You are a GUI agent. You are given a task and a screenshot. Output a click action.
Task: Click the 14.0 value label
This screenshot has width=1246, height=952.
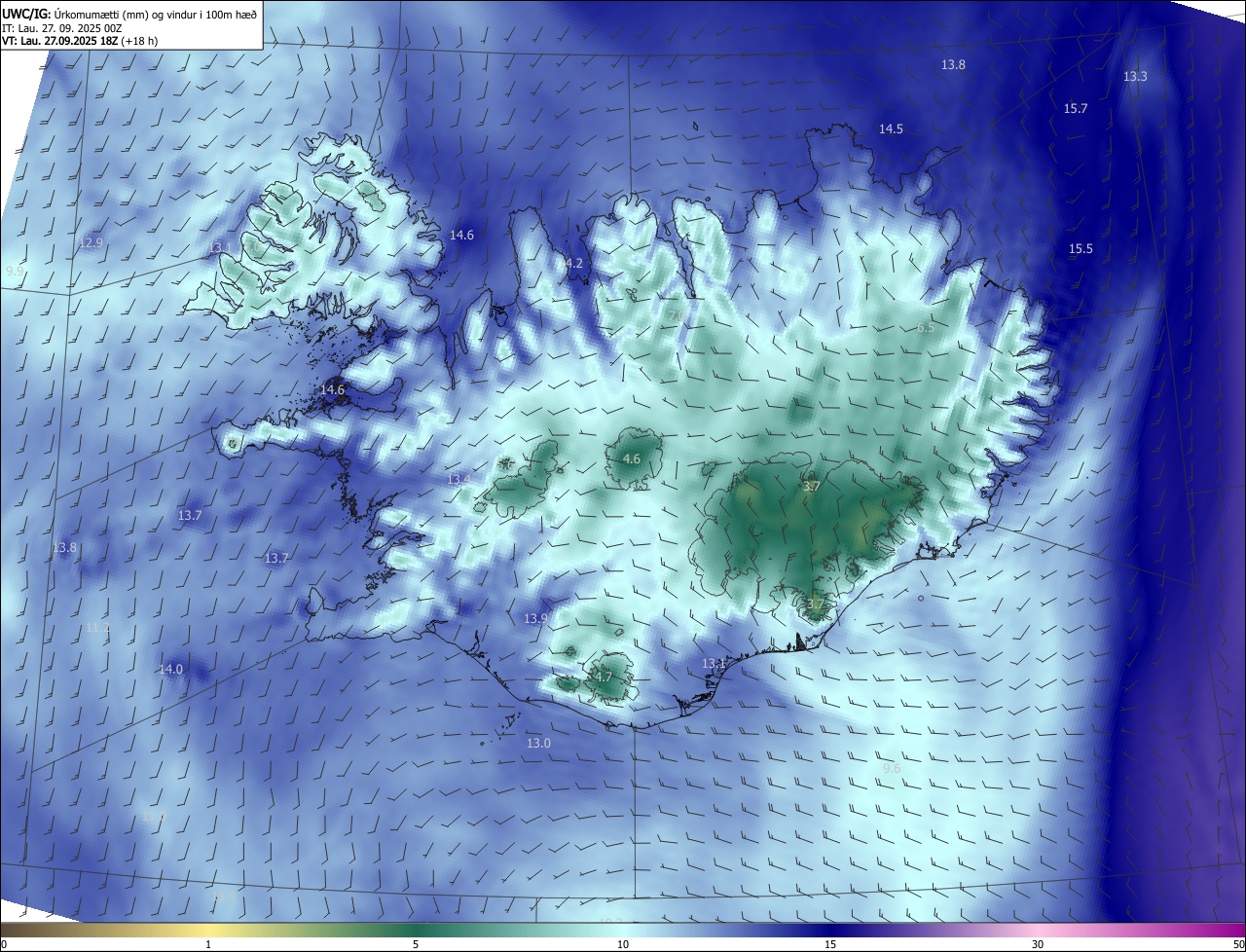(170, 670)
